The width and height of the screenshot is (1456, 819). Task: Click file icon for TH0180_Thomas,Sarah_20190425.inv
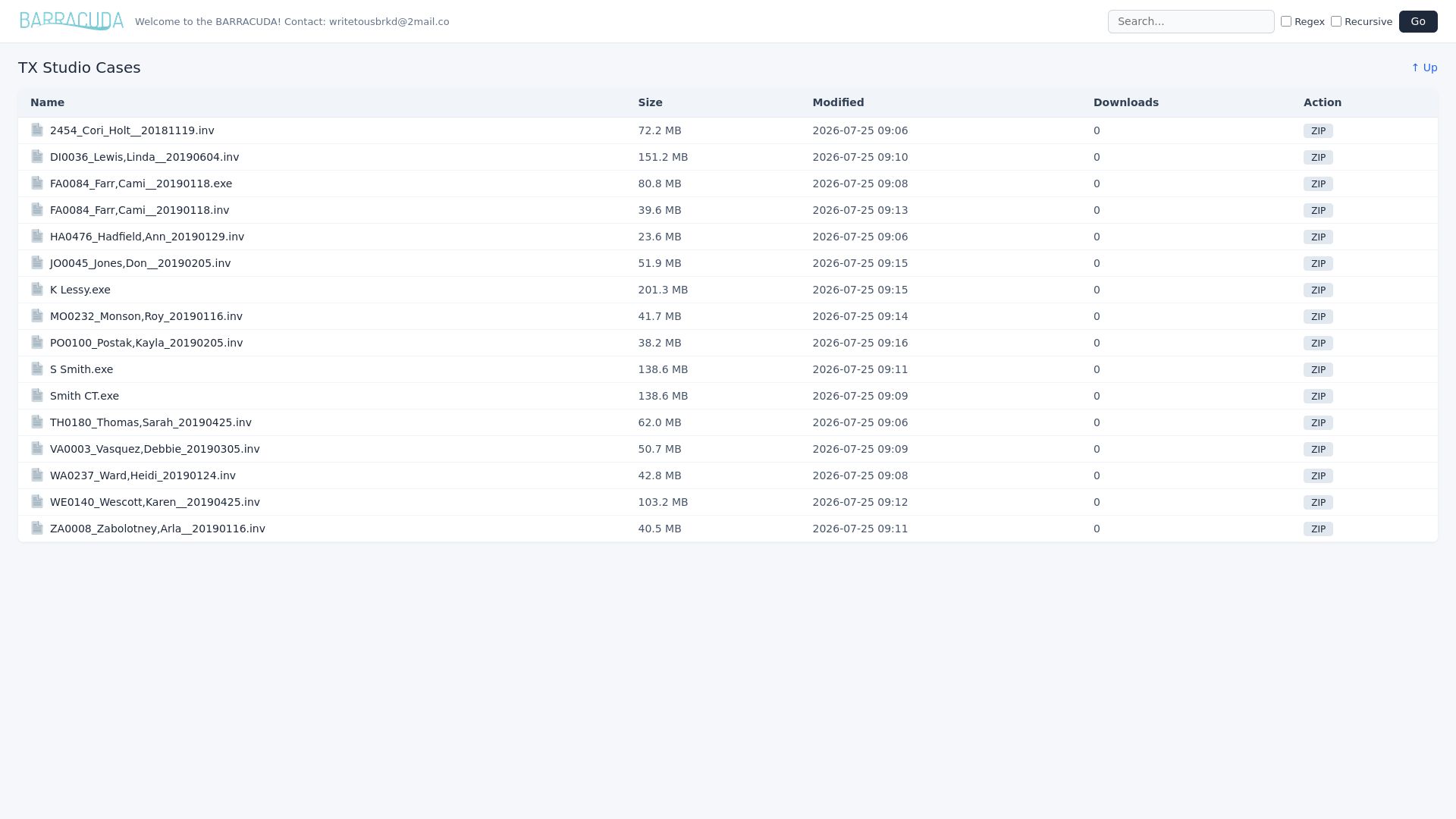point(37,422)
